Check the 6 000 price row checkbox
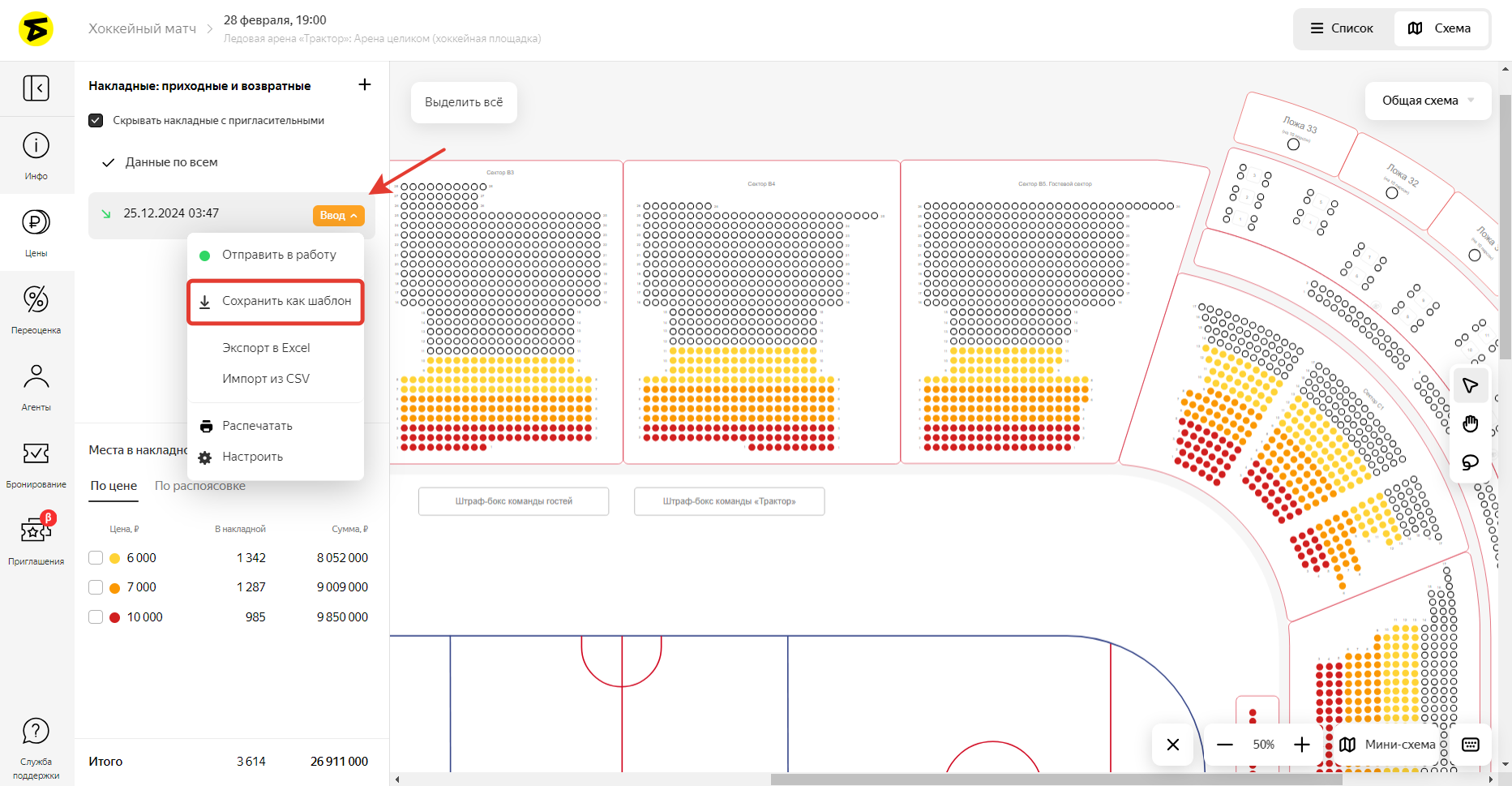This screenshot has width=1512, height=786. pyautogui.click(x=96, y=558)
